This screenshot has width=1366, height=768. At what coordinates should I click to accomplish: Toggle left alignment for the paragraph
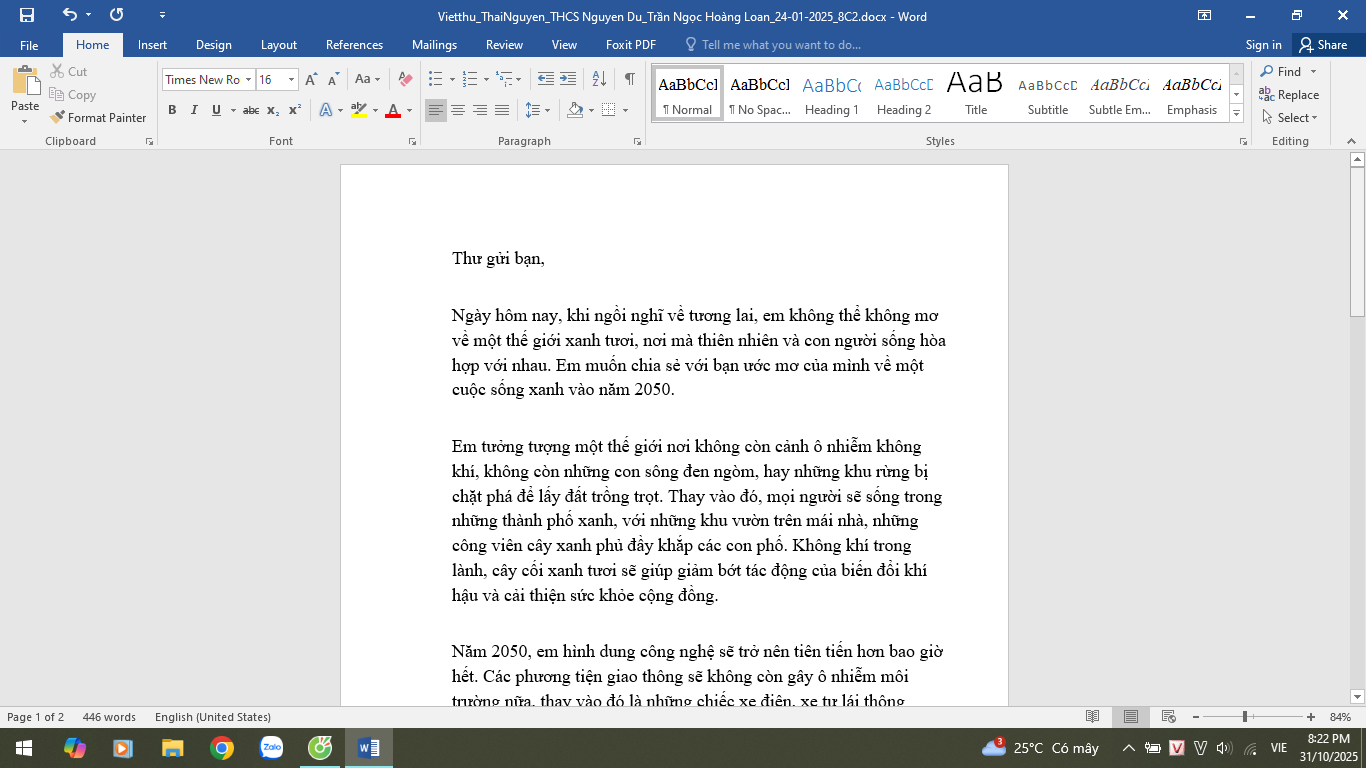click(436, 110)
